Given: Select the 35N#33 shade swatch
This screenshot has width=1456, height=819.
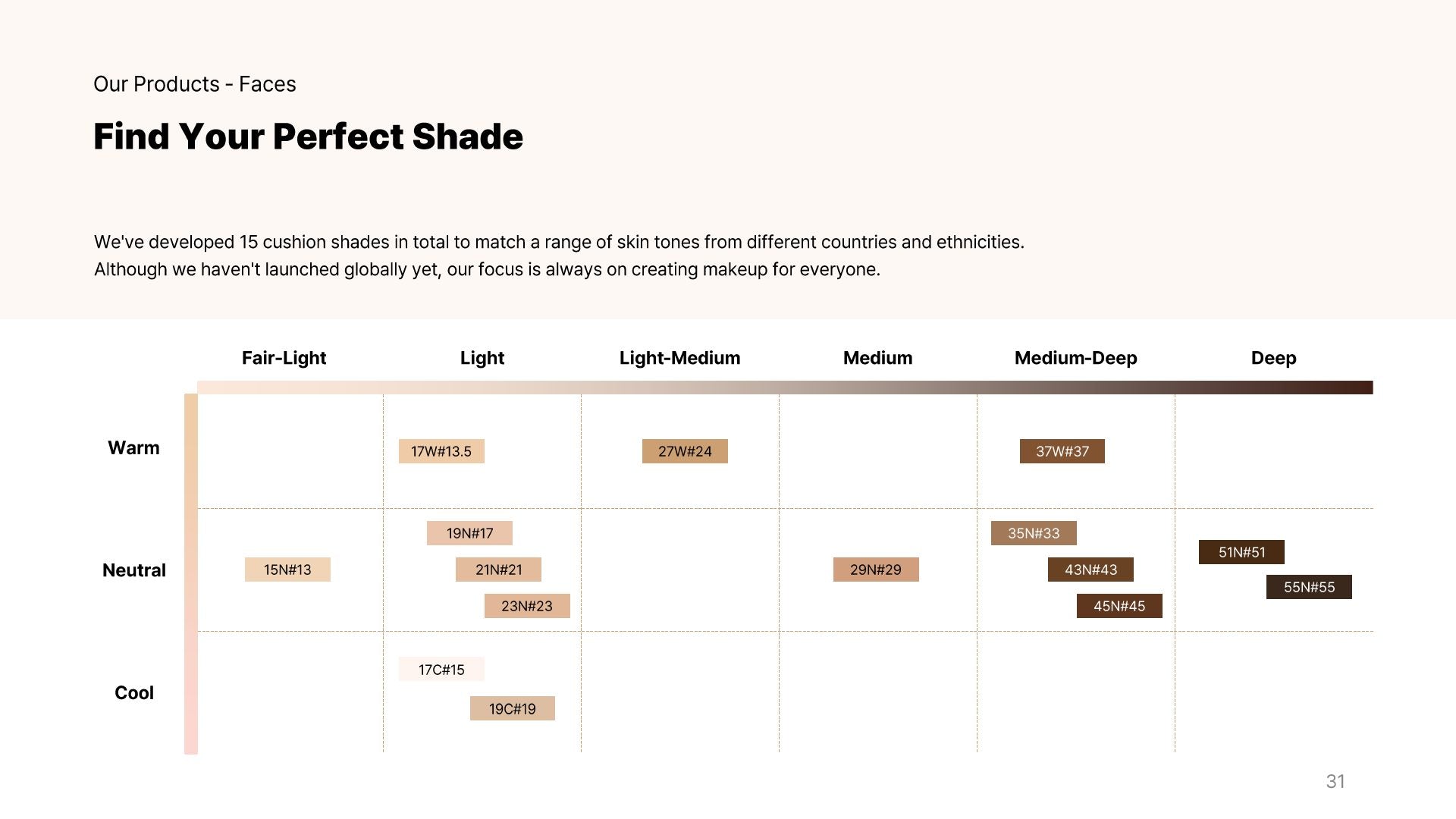Looking at the screenshot, I should pos(1034,533).
